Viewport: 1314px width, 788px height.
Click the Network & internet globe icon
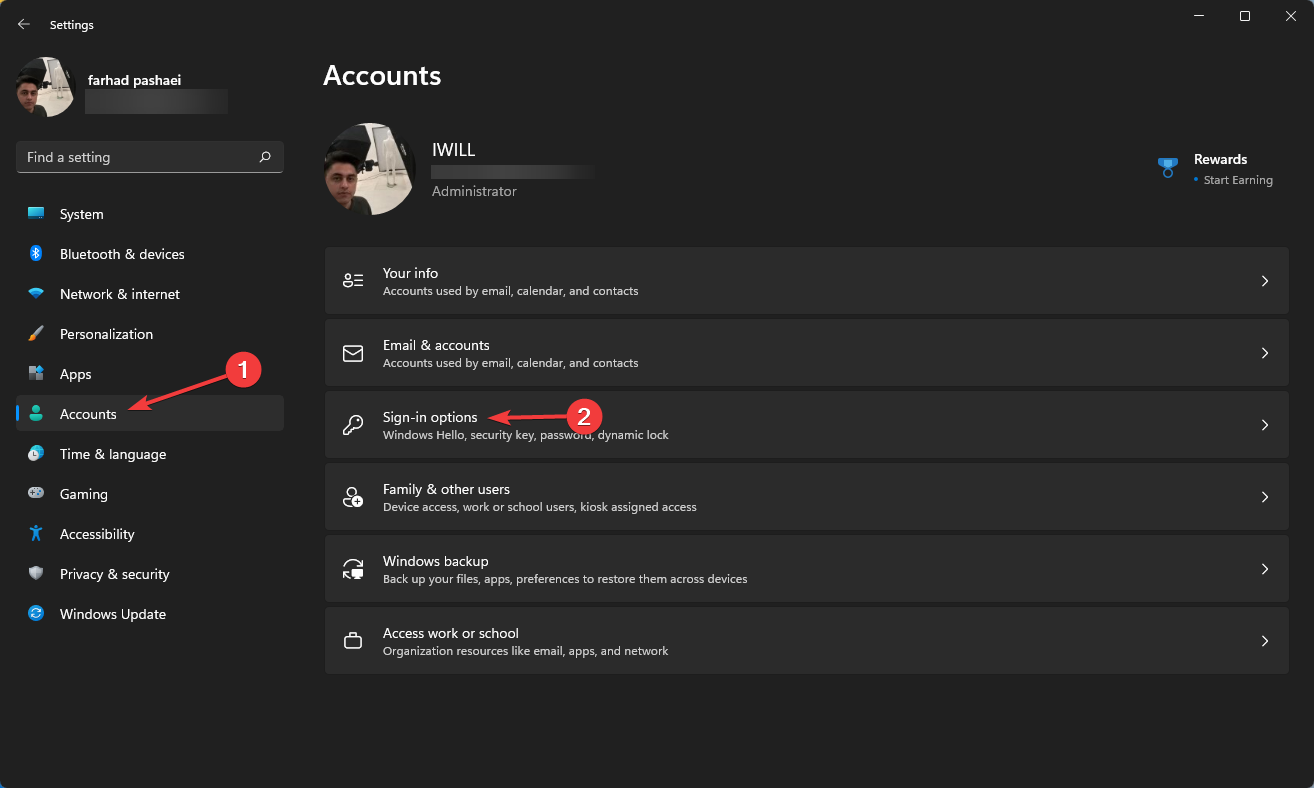click(x=34, y=293)
